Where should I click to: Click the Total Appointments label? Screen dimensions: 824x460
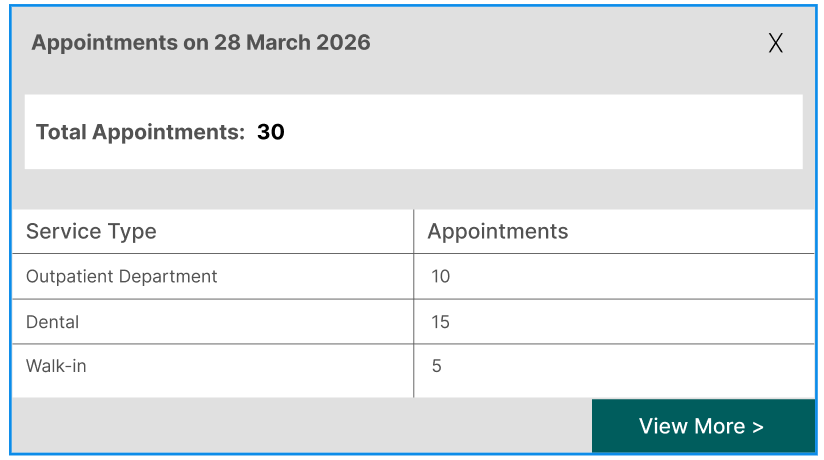(140, 132)
